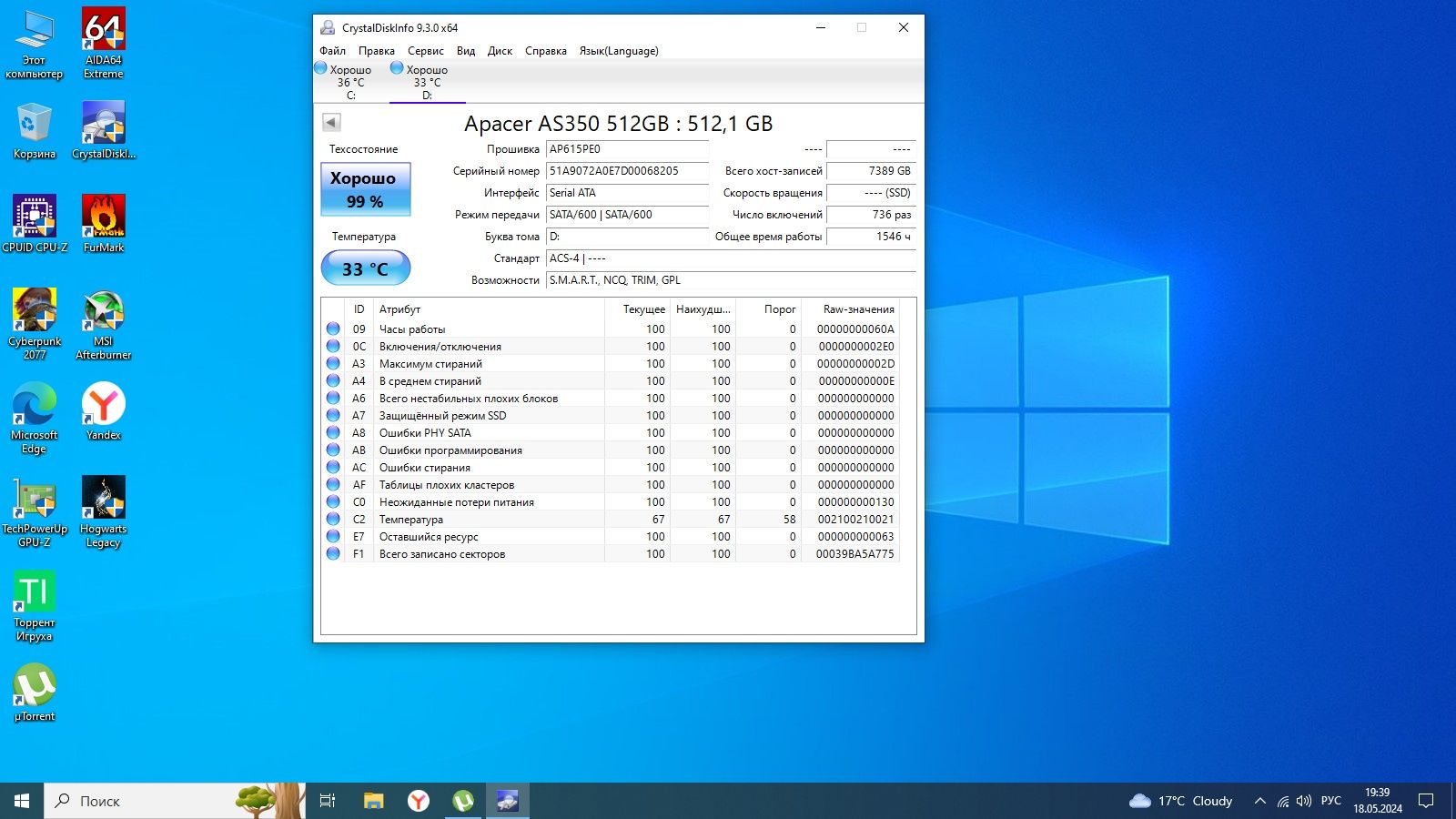Open the Этот компьютер desktop icon

35,44
